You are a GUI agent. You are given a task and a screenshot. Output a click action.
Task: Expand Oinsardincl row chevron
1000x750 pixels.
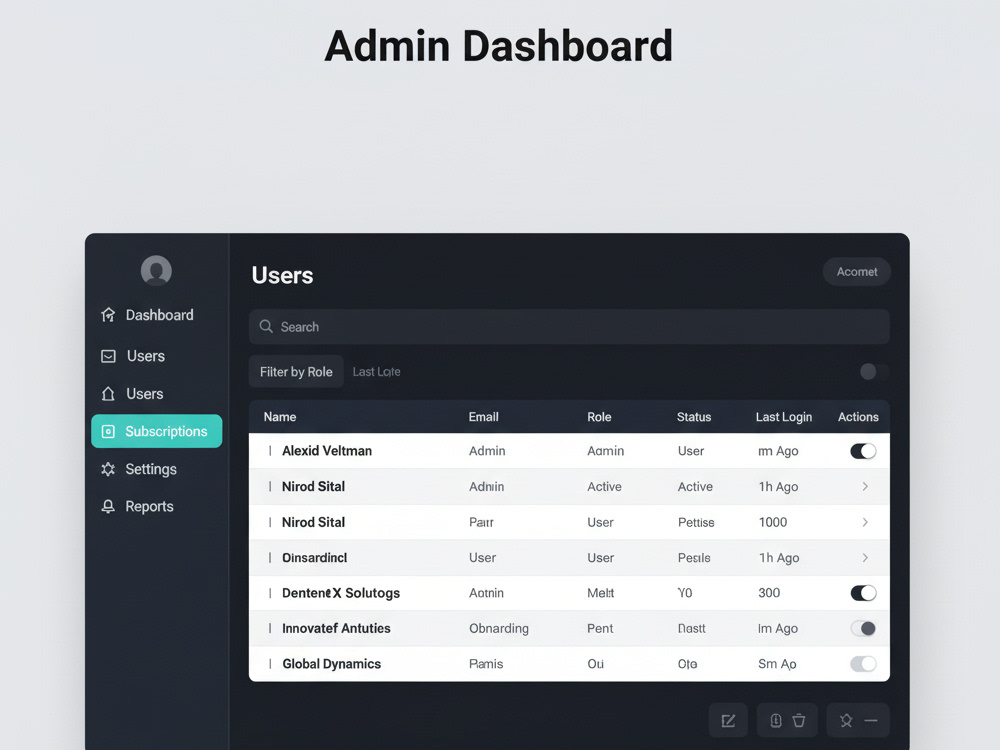(865, 557)
